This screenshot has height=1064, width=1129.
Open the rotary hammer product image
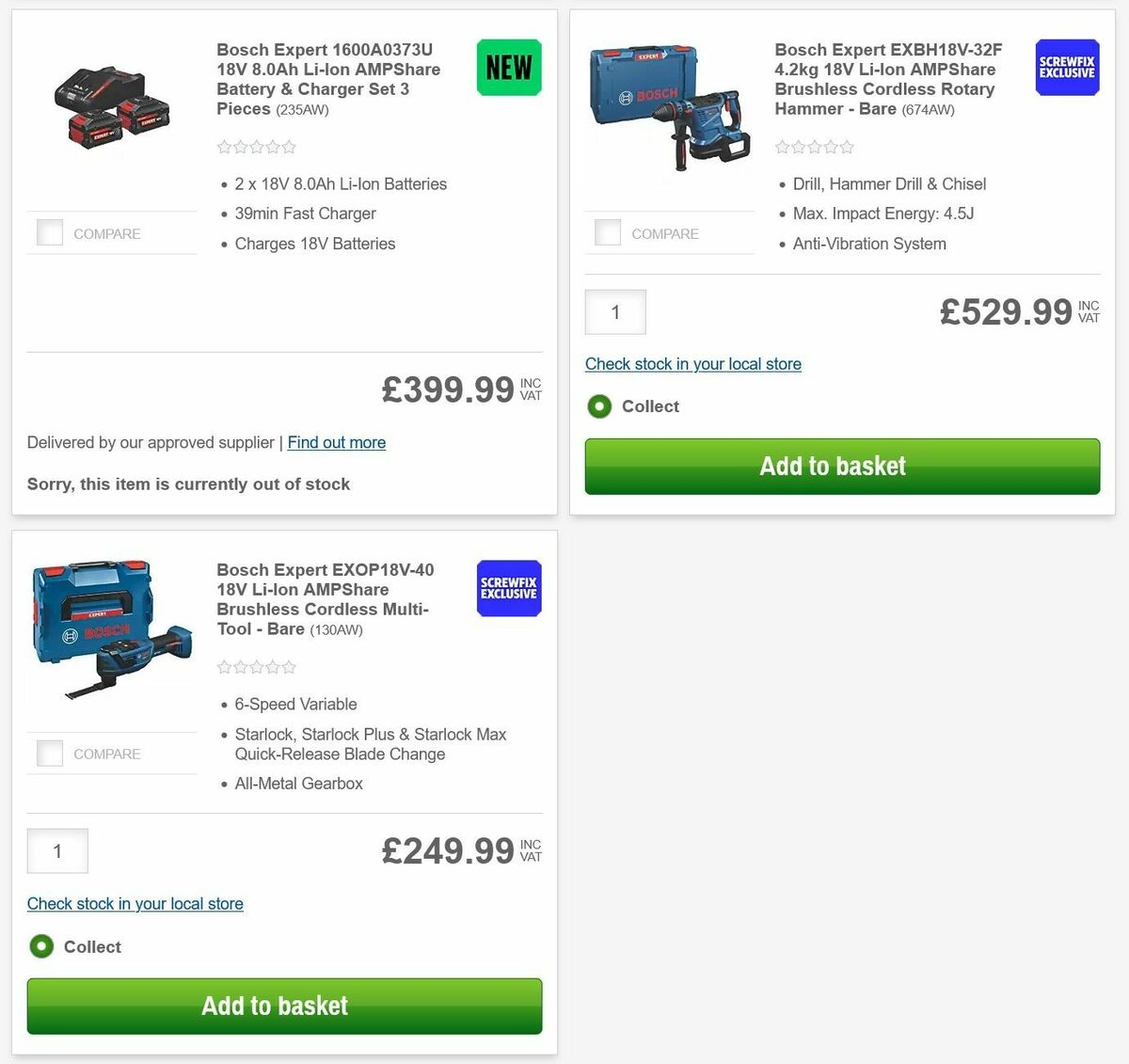click(670, 108)
